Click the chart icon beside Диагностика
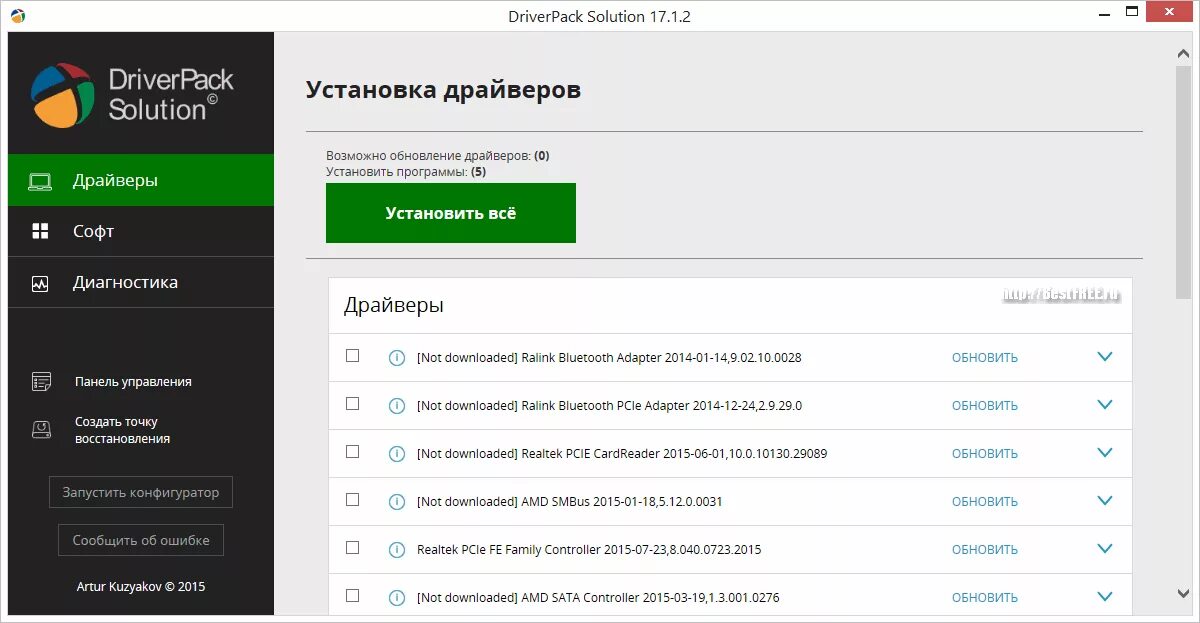This screenshot has height=623, width=1200. point(40,283)
